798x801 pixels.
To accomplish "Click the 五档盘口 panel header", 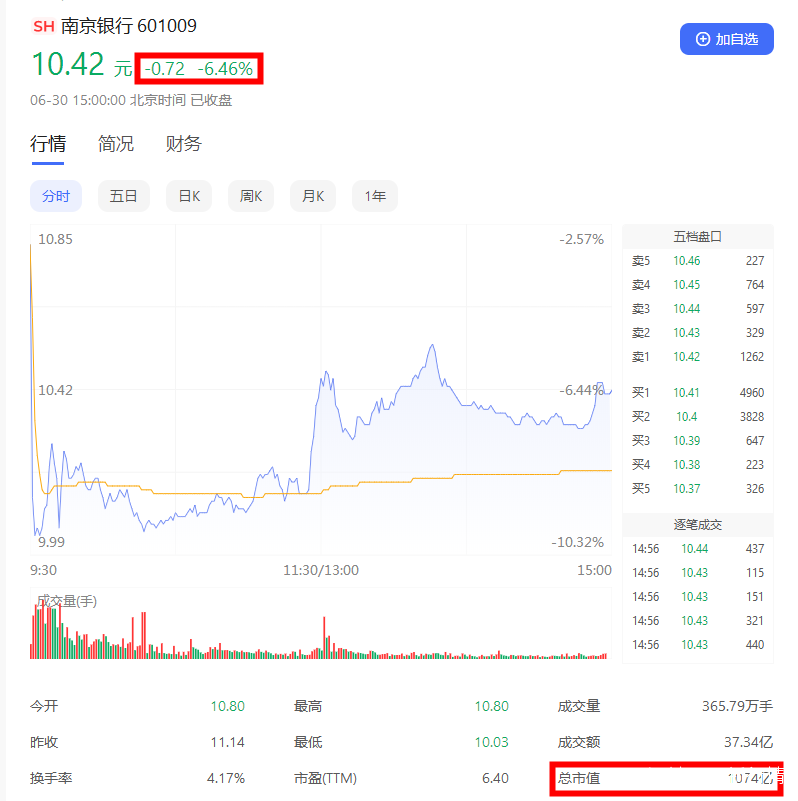I will pos(697,237).
